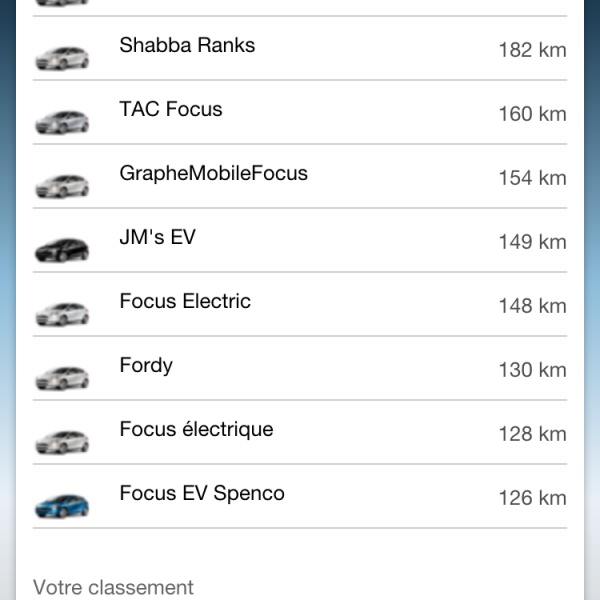Select the blue car icon for Focus EV Spenco
Image resolution: width=600 pixels, height=600 pixels.
[x=62, y=505]
